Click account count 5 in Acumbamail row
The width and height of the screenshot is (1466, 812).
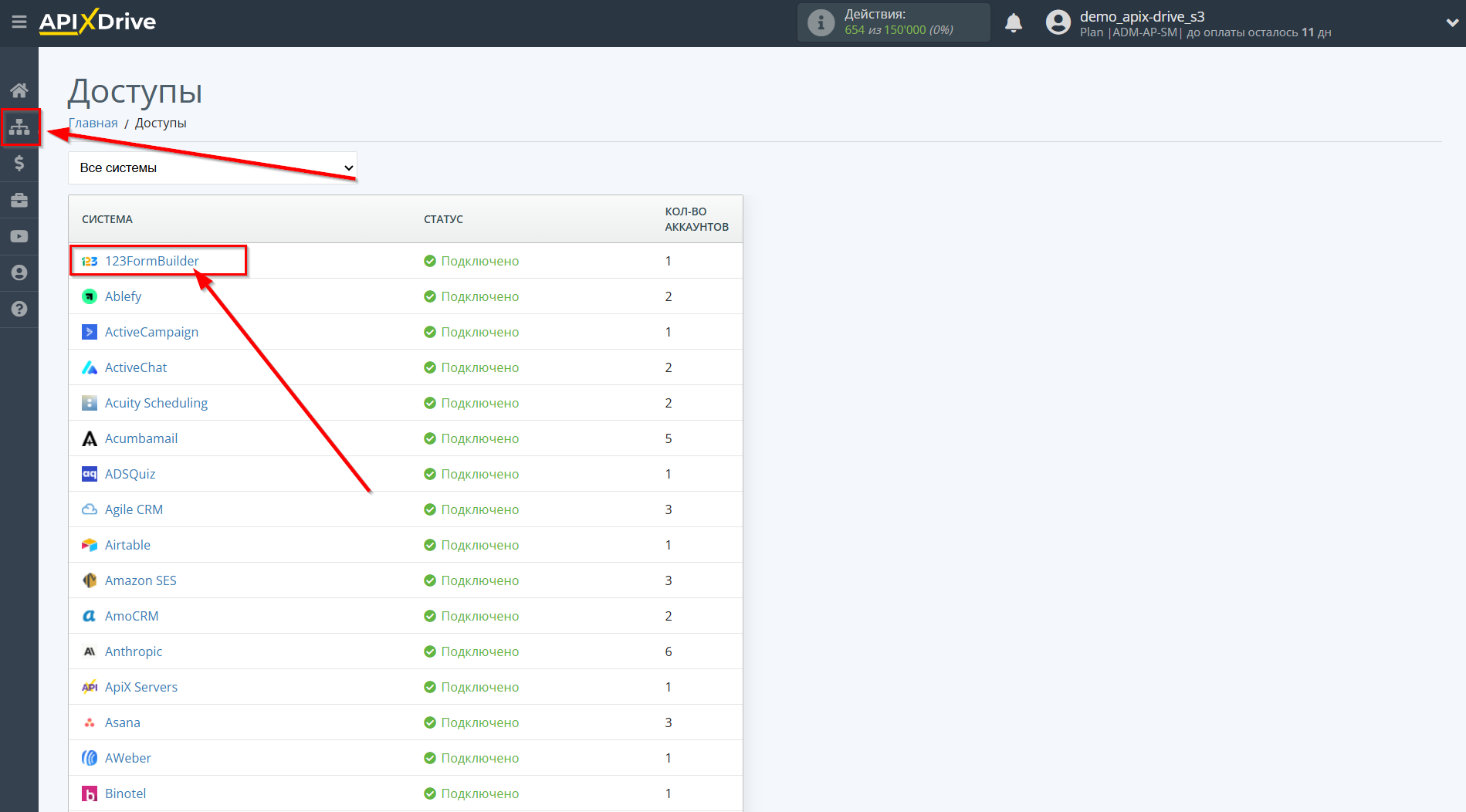coord(669,438)
